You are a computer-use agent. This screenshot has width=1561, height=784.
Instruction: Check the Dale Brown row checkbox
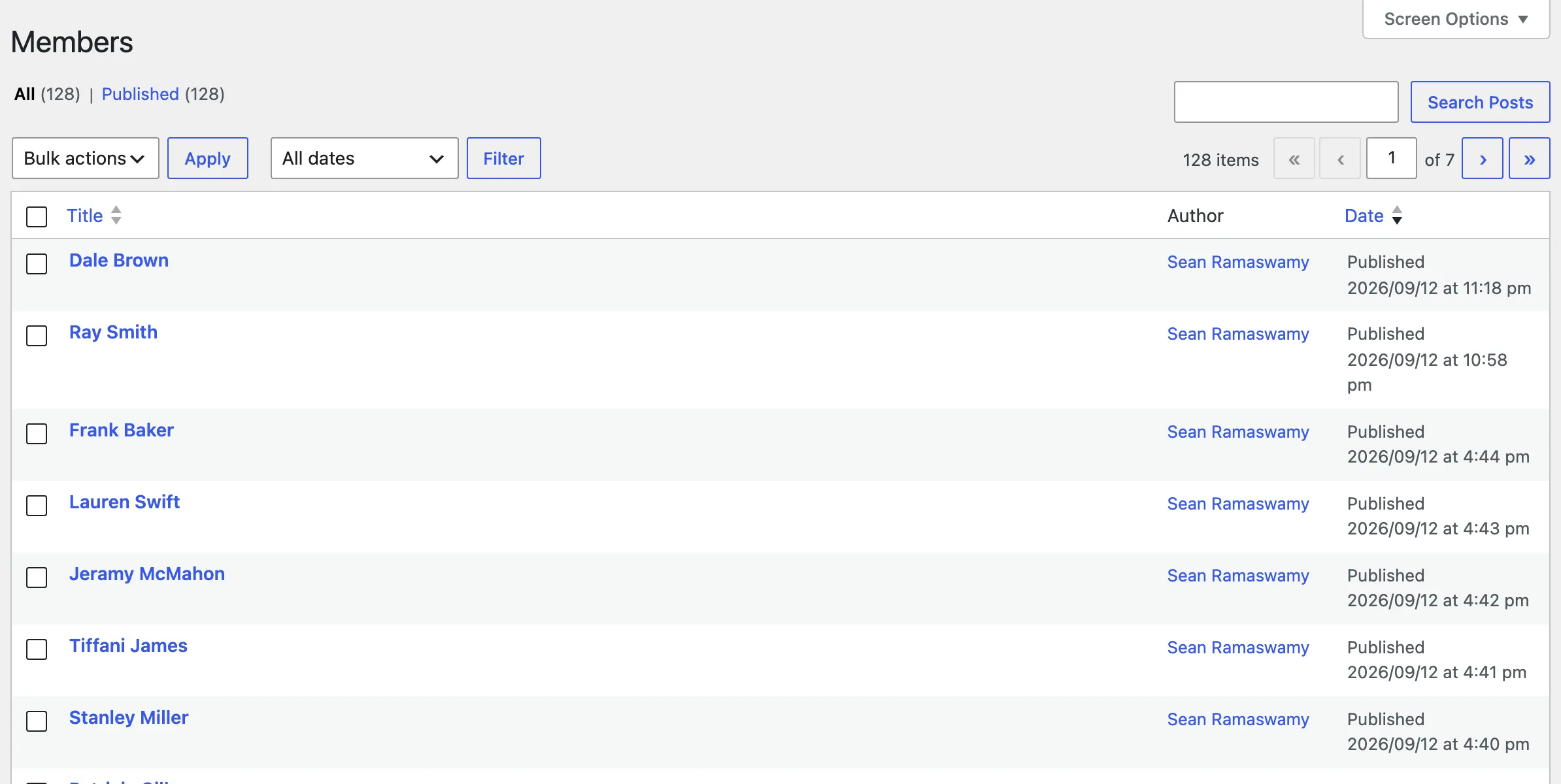click(x=37, y=264)
